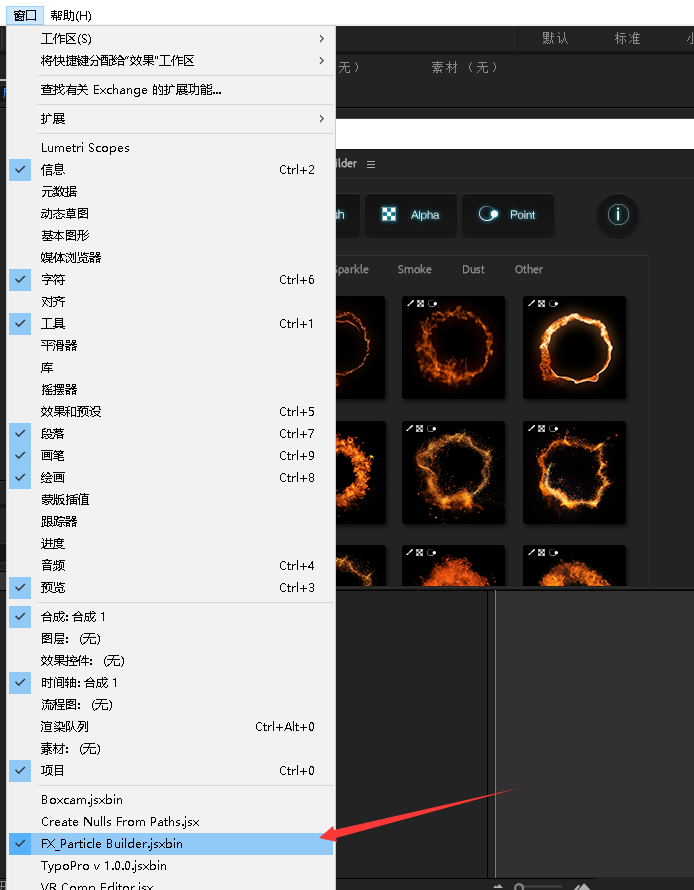The height and width of the screenshot is (890, 694).
Task: Expand the 扩展 submenu
Action: coord(171,119)
